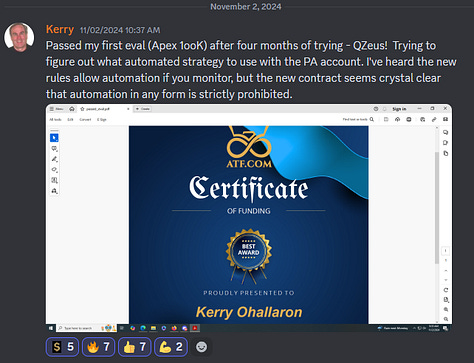Open the bookmarks panel icon on right
The width and height of the screenshot is (474, 363).
click(x=446, y=143)
